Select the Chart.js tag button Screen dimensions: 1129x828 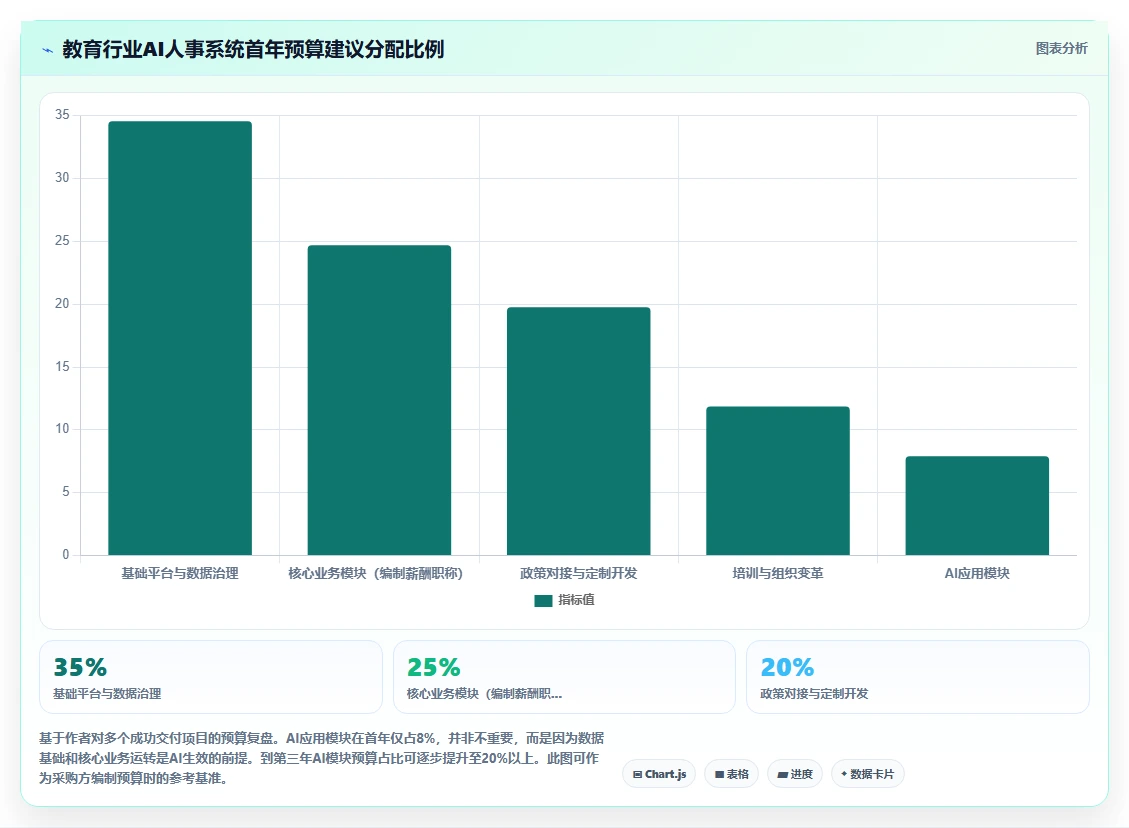tap(659, 774)
